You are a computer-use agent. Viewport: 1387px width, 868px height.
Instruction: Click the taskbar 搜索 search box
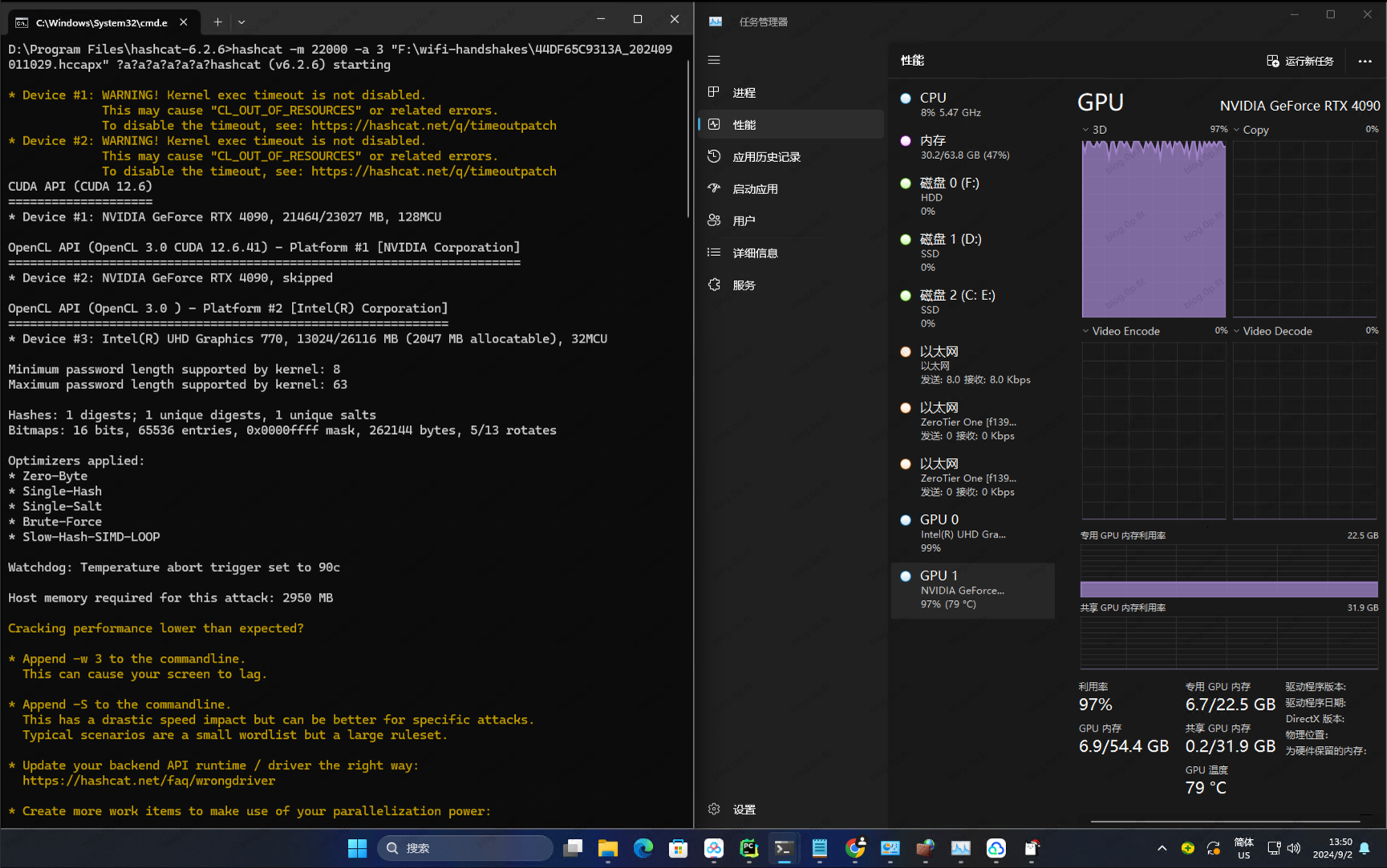pos(465,848)
